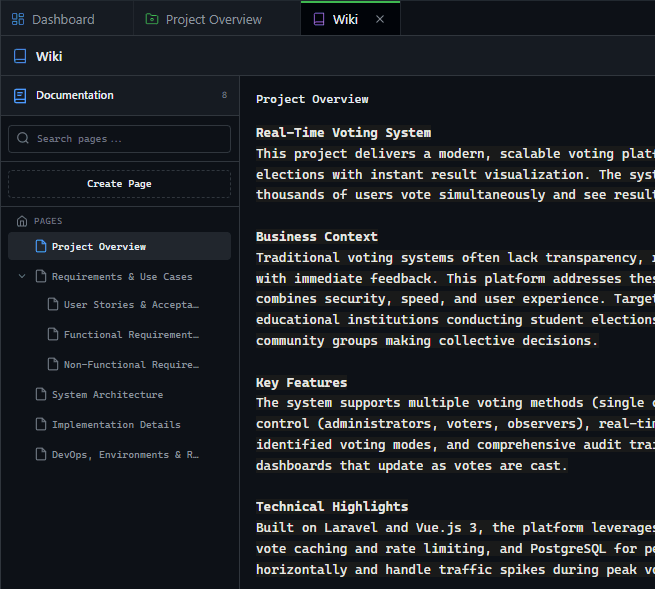Close the Wiki tab

[x=379, y=19]
